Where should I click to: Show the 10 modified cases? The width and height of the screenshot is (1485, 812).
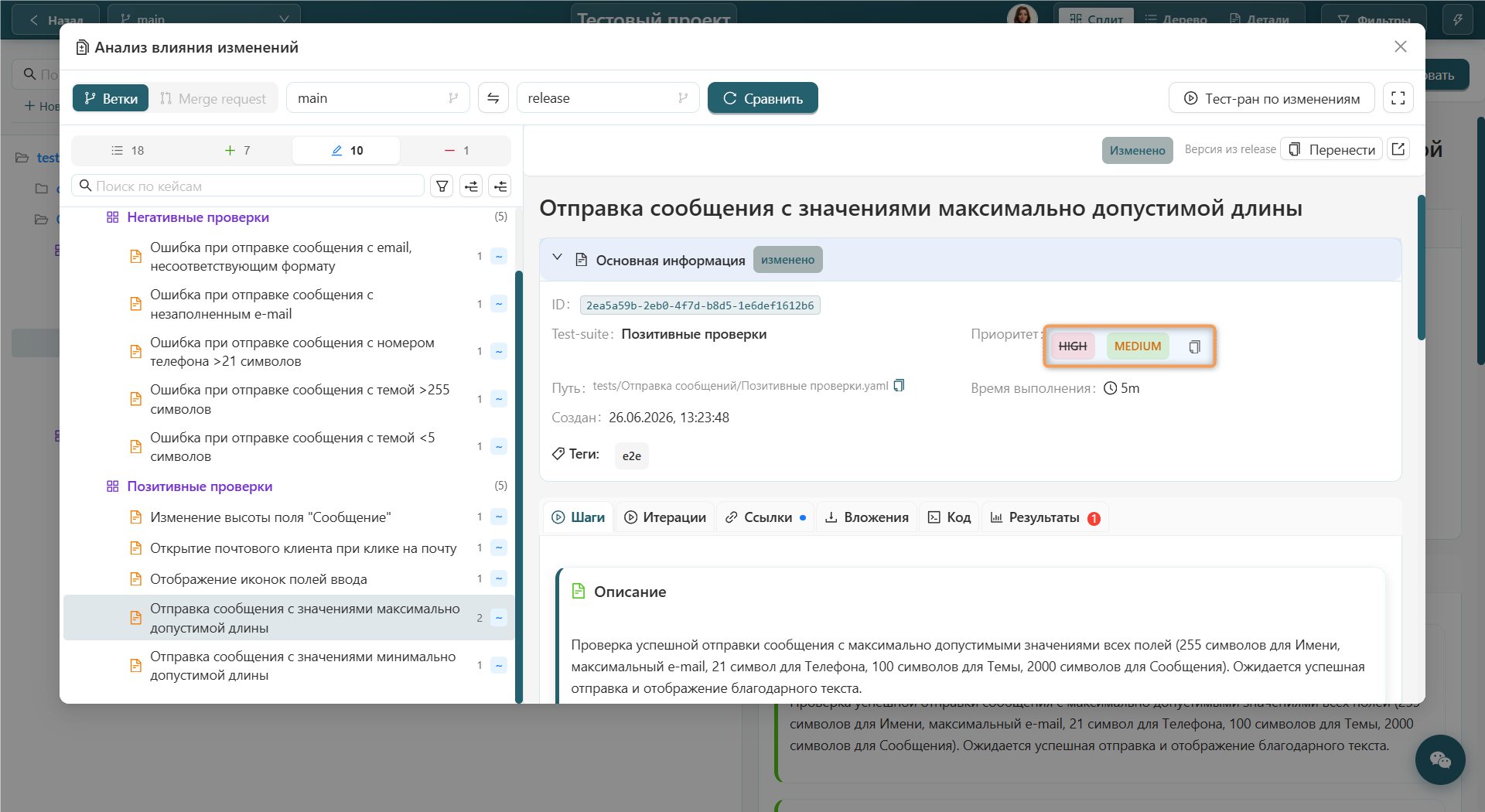tap(346, 150)
